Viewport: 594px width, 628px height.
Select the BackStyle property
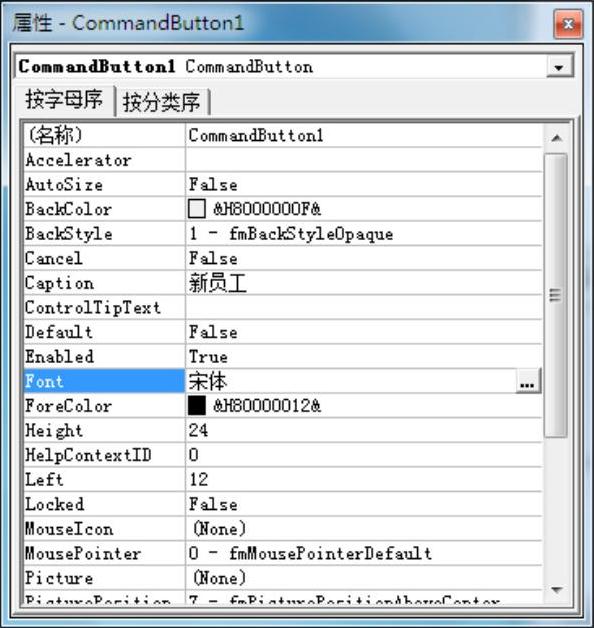tap(104, 233)
